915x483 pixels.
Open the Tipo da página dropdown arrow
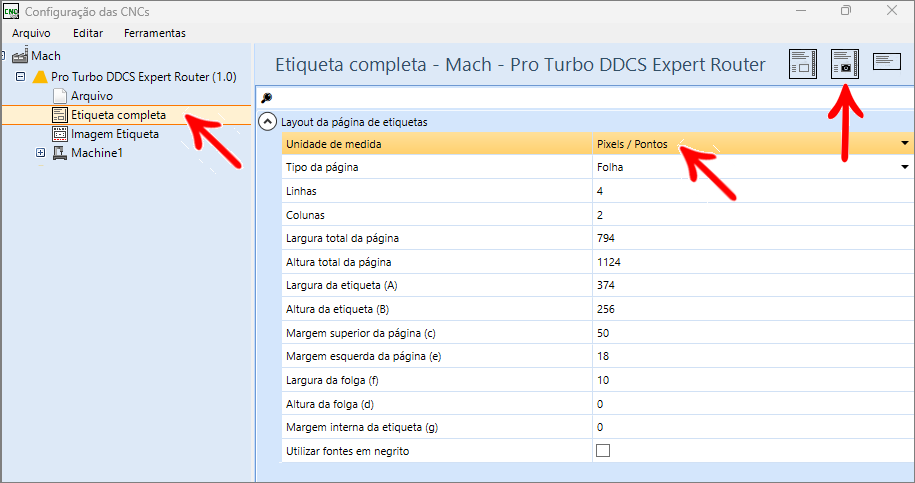[904, 167]
